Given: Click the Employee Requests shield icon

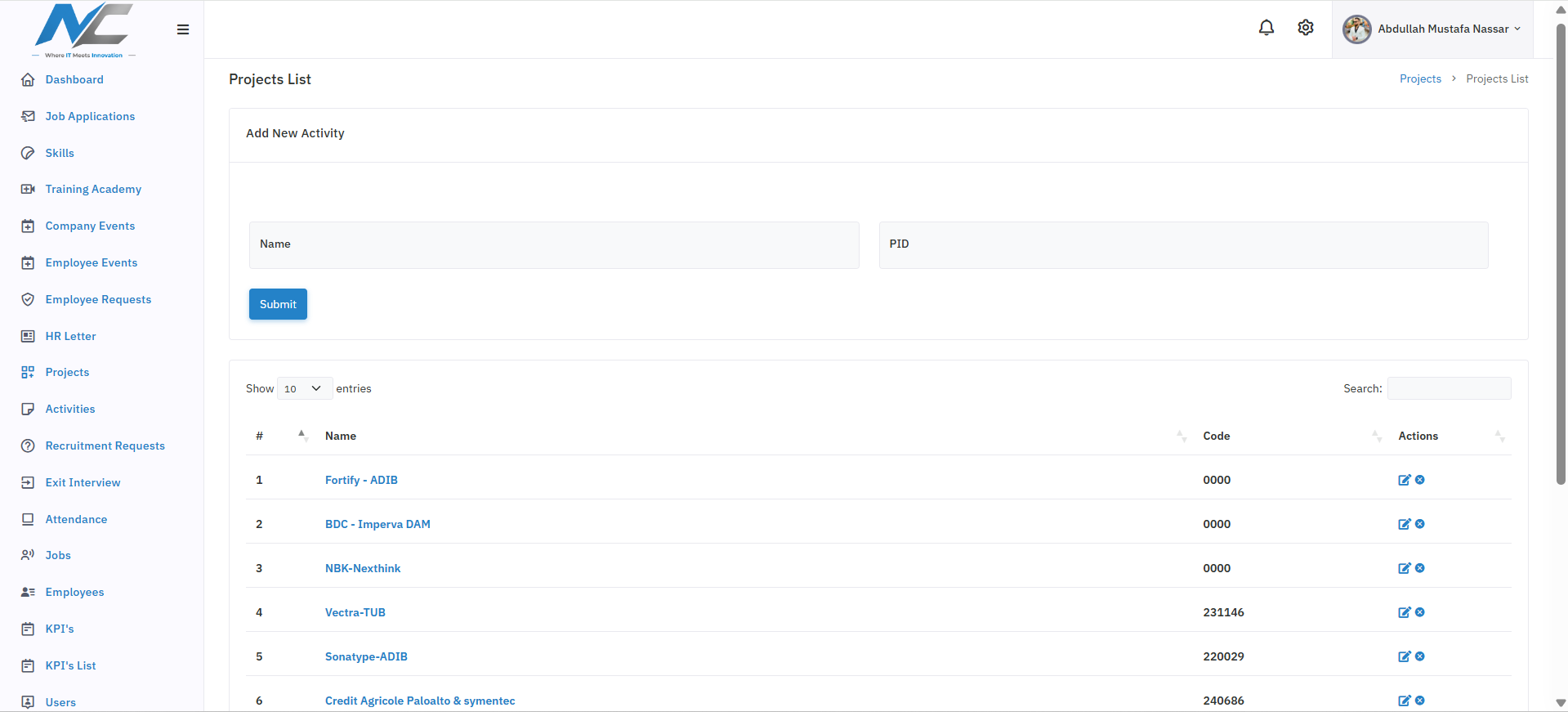Looking at the screenshot, I should 28,299.
